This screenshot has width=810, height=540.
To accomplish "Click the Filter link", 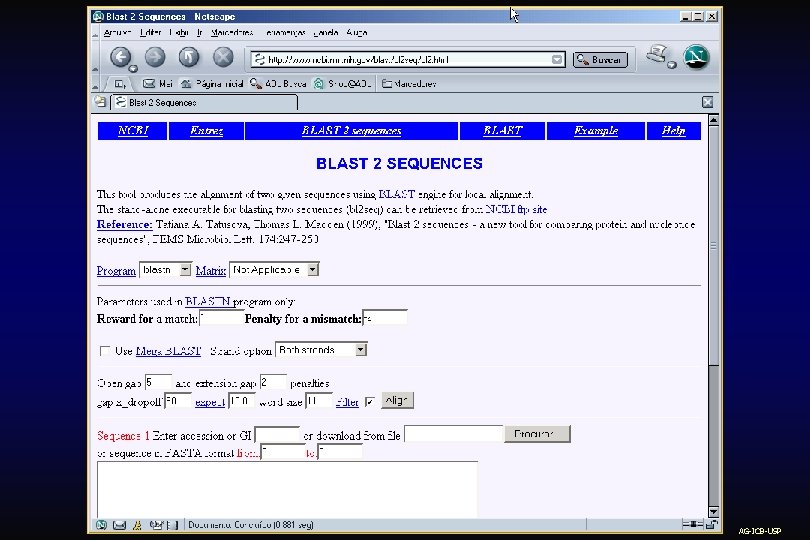I will [347, 402].
